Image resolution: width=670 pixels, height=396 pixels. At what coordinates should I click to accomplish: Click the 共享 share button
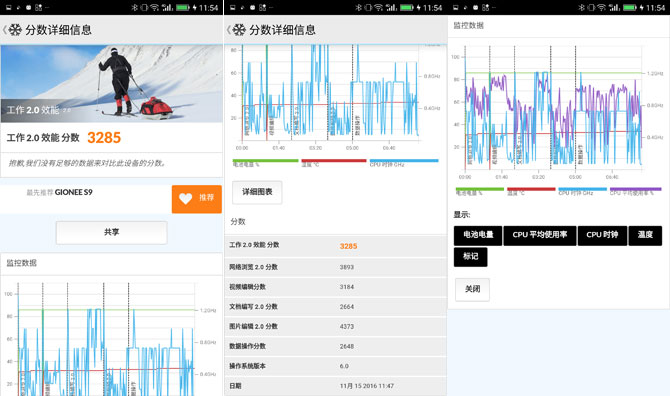tap(112, 232)
